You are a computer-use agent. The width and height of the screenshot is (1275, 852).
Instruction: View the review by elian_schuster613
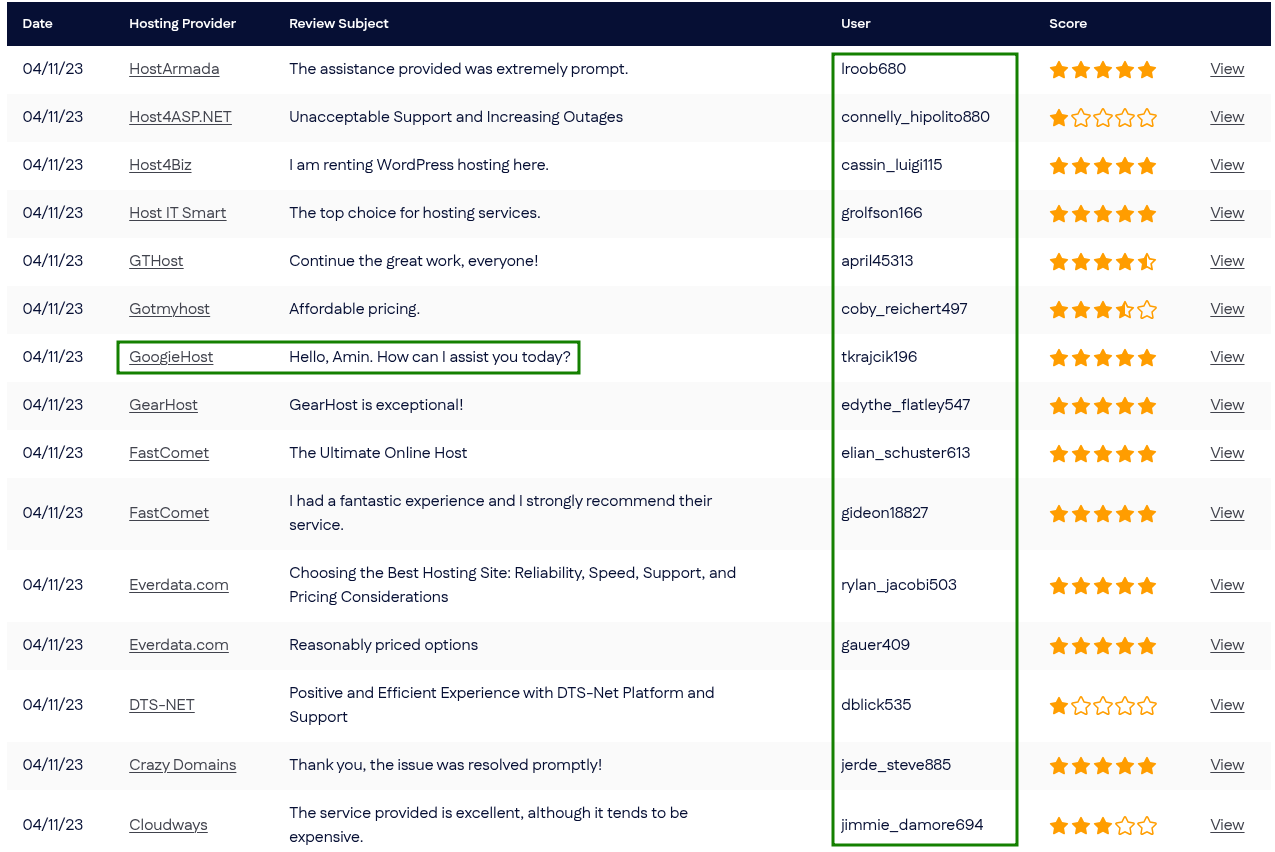pos(1227,453)
